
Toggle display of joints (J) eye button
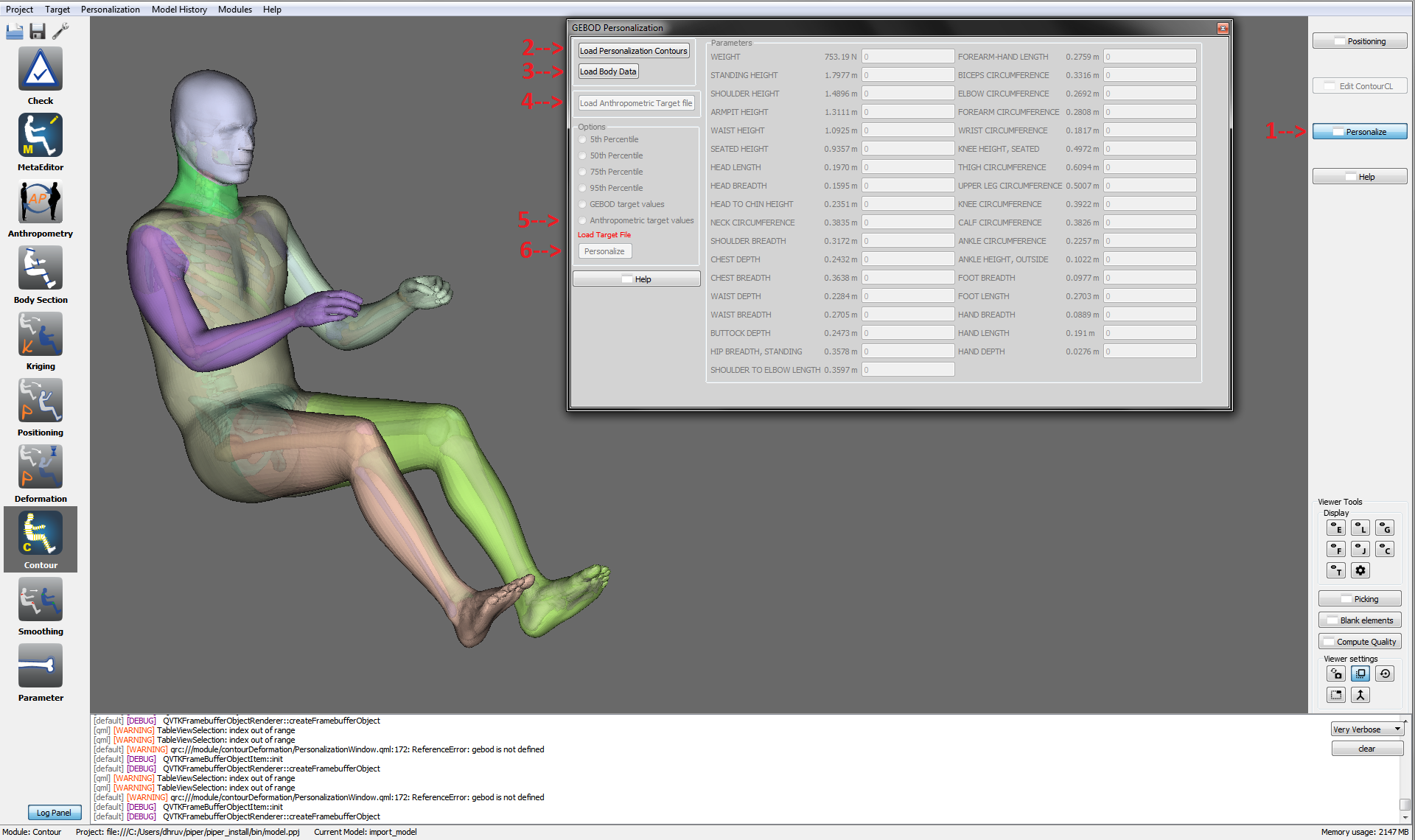click(1360, 550)
